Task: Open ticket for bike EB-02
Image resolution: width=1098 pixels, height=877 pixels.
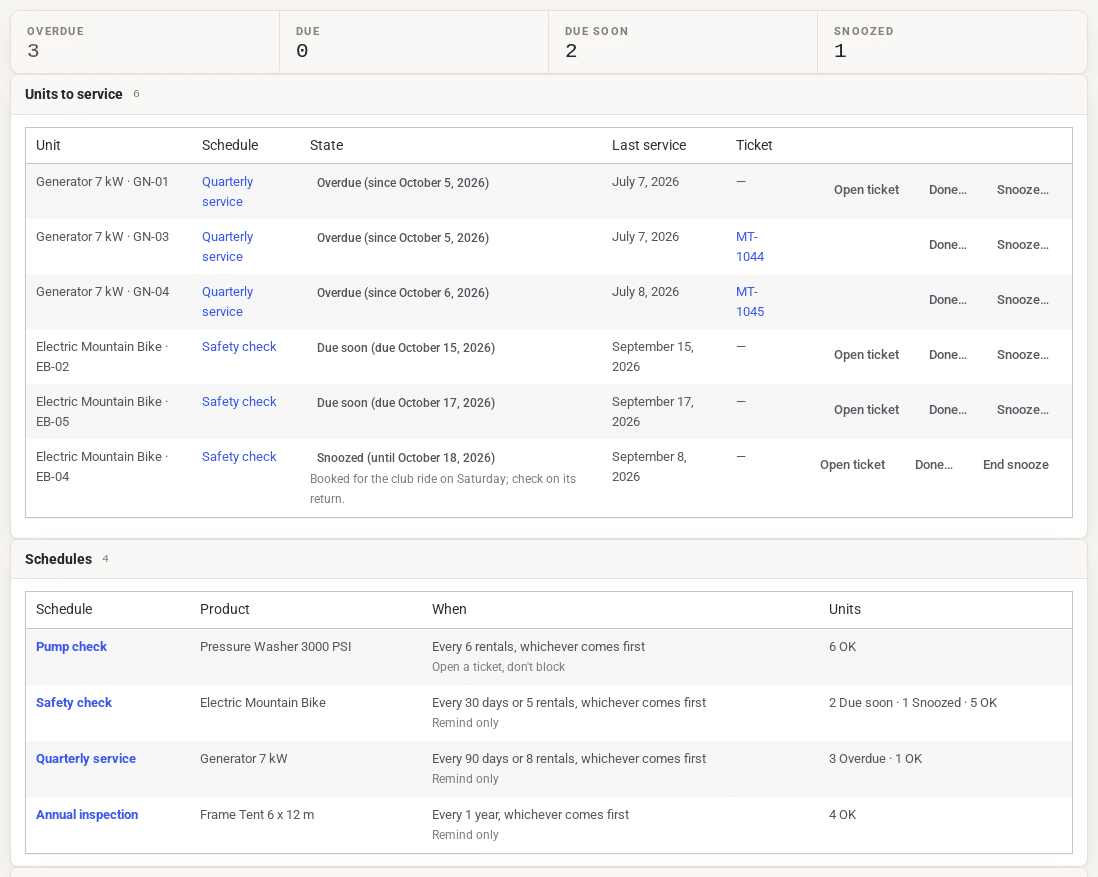Action: click(866, 355)
